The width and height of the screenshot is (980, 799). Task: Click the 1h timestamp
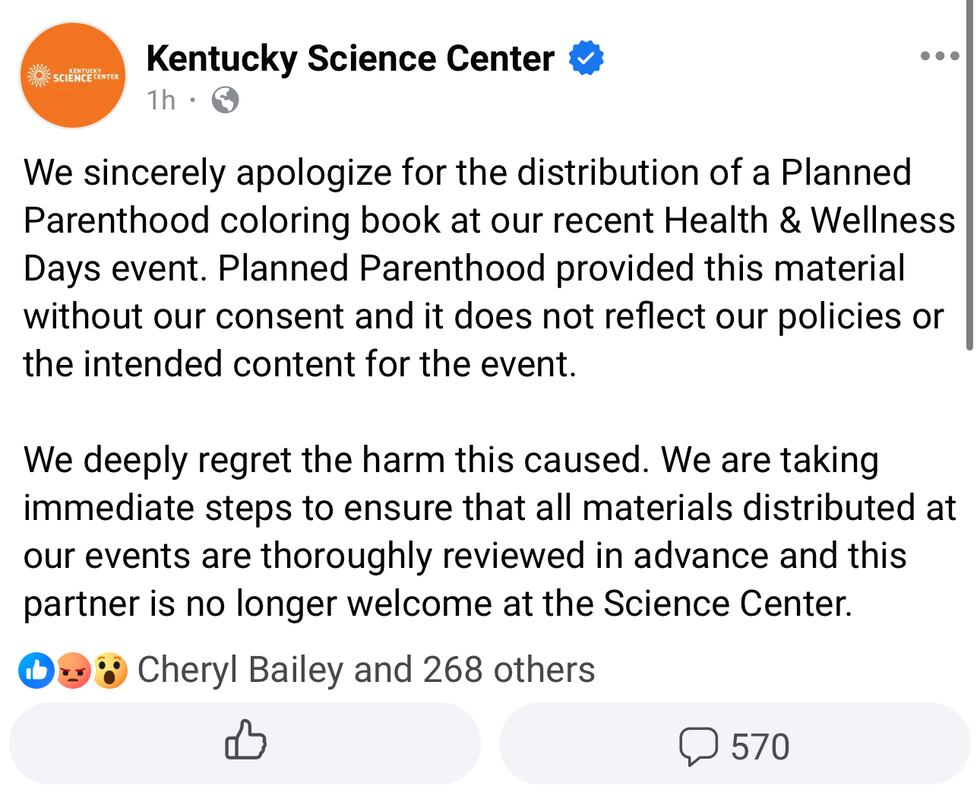pyautogui.click(x=160, y=100)
